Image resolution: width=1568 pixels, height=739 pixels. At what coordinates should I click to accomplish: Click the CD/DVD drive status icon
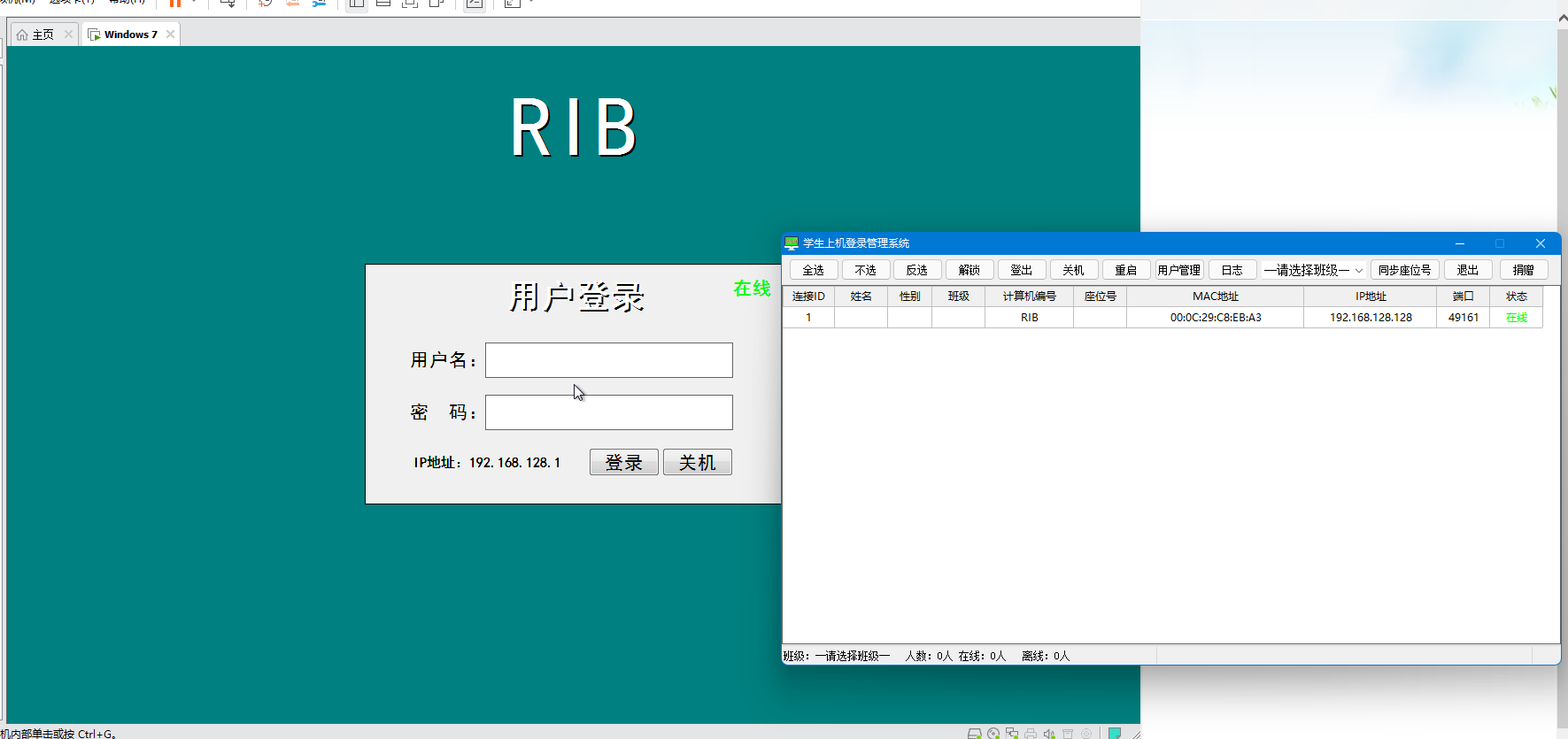[x=993, y=734]
